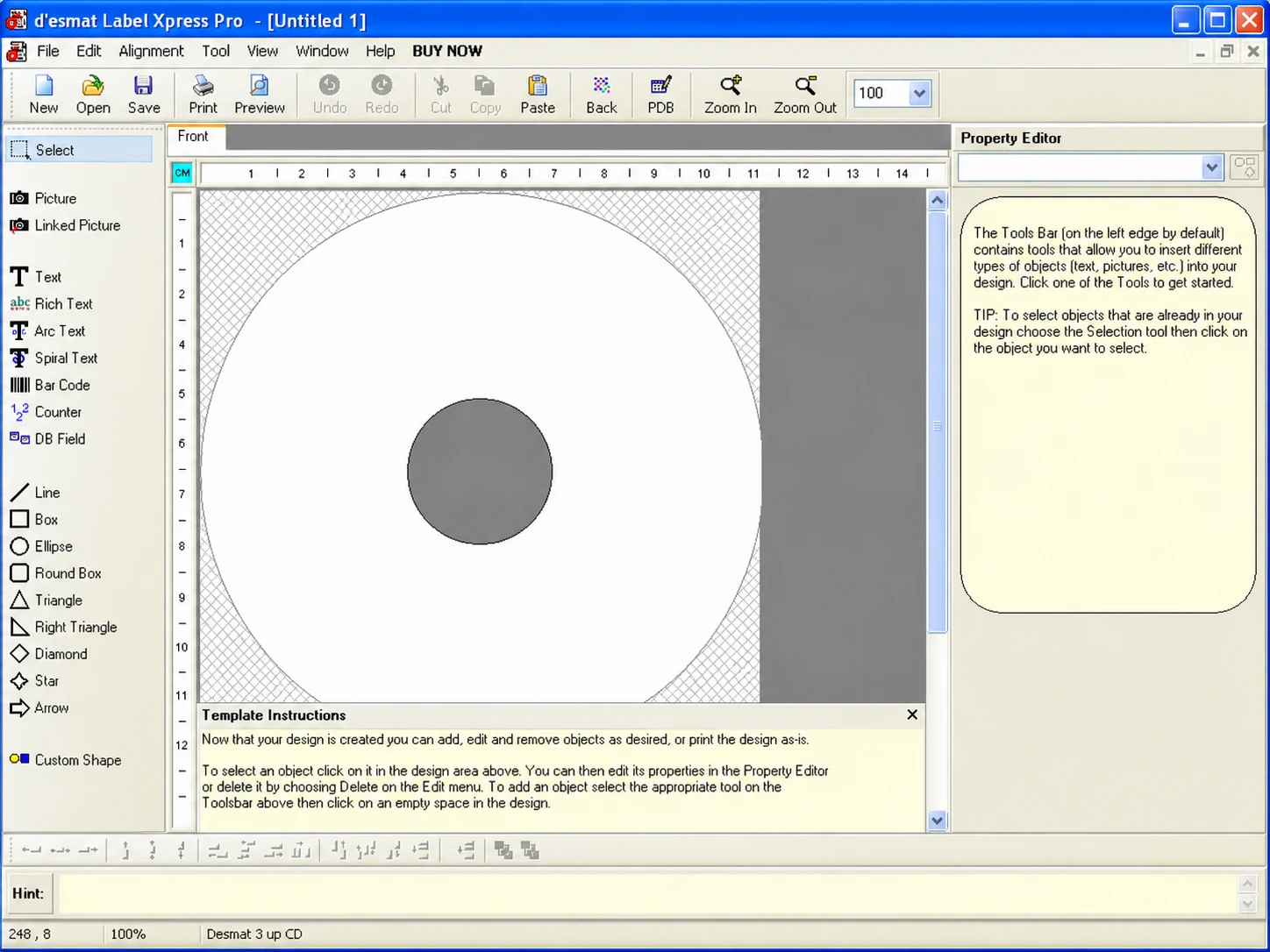Viewport: 1270px width, 952px height.
Task: Click the Open file toolbar button
Action: (93, 95)
